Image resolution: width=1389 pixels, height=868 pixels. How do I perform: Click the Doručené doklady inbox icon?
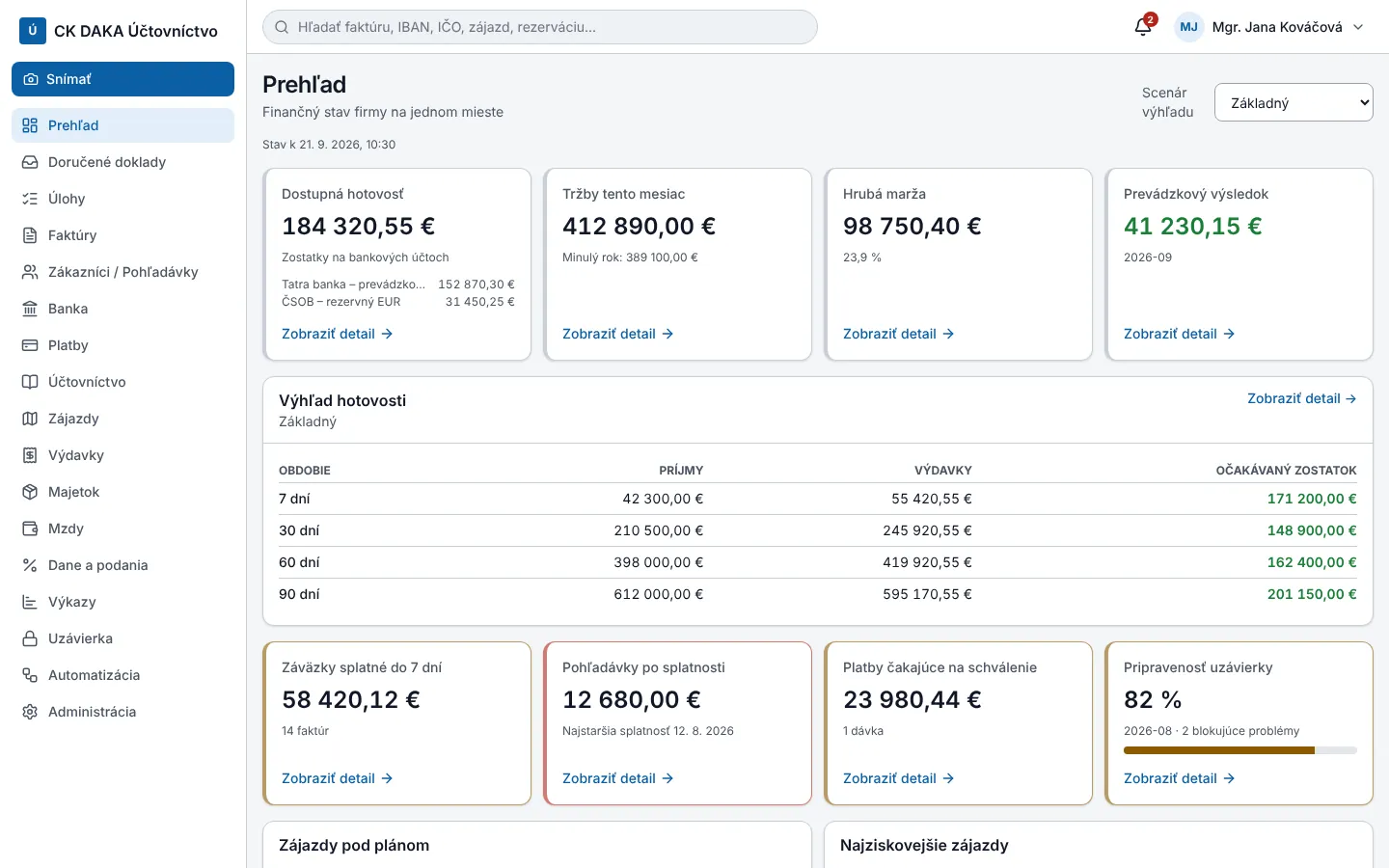30,162
